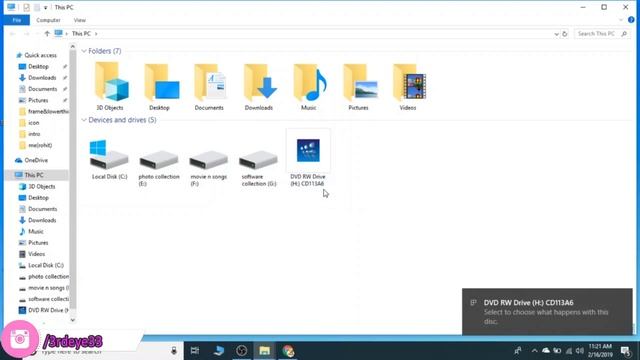
Task: Open Chrome from the taskbar
Action: pos(288,351)
